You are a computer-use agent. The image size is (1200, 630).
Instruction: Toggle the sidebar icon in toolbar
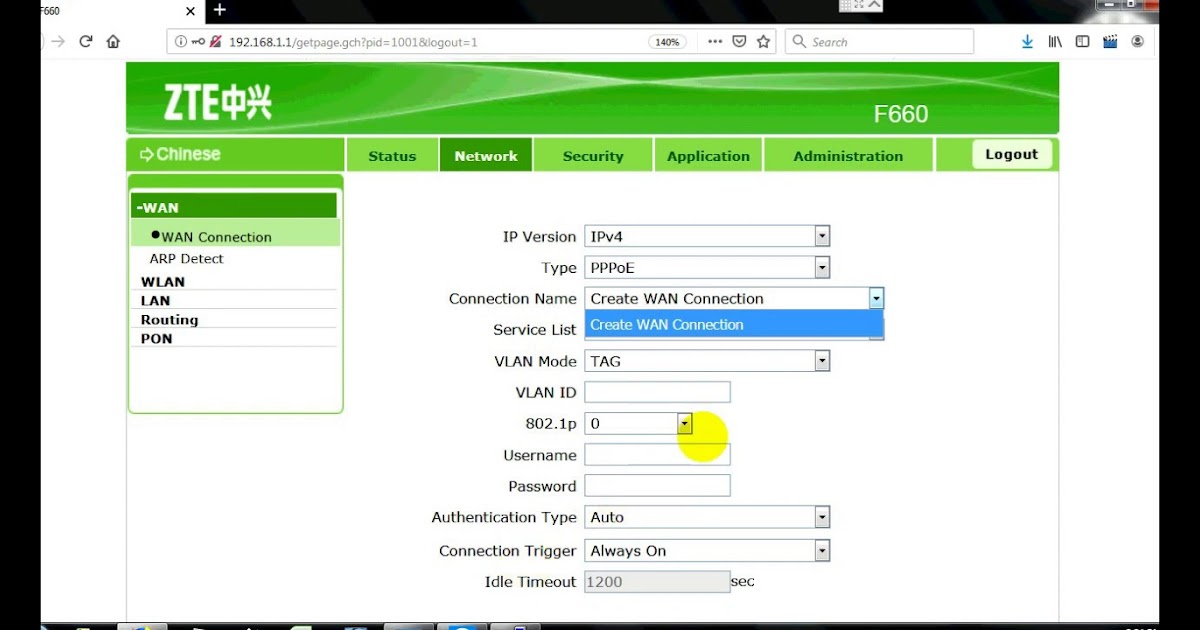[x=1082, y=42]
